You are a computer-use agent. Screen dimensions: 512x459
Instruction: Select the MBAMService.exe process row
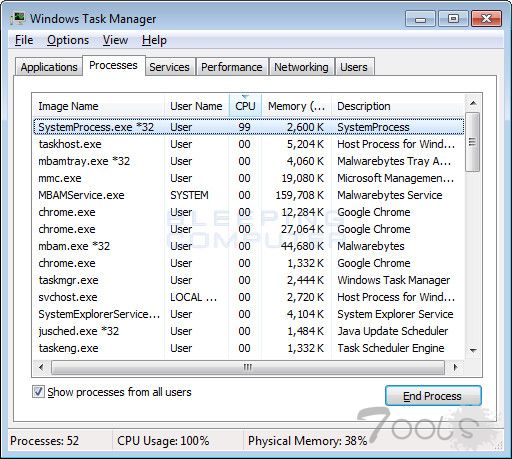pyautogui.click(x=248, y=195)
